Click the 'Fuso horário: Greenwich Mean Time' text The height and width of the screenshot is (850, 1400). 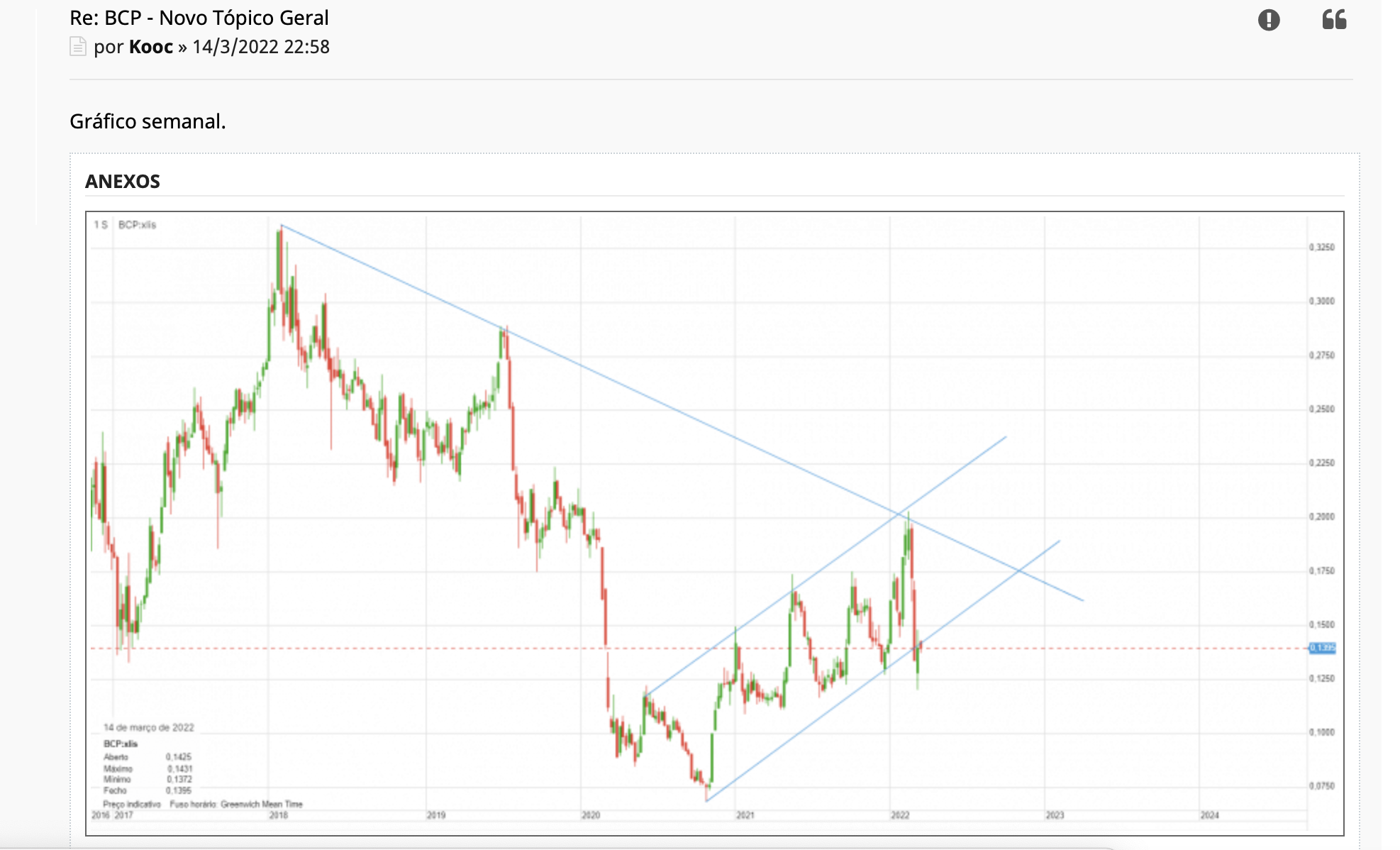(236, 805)
